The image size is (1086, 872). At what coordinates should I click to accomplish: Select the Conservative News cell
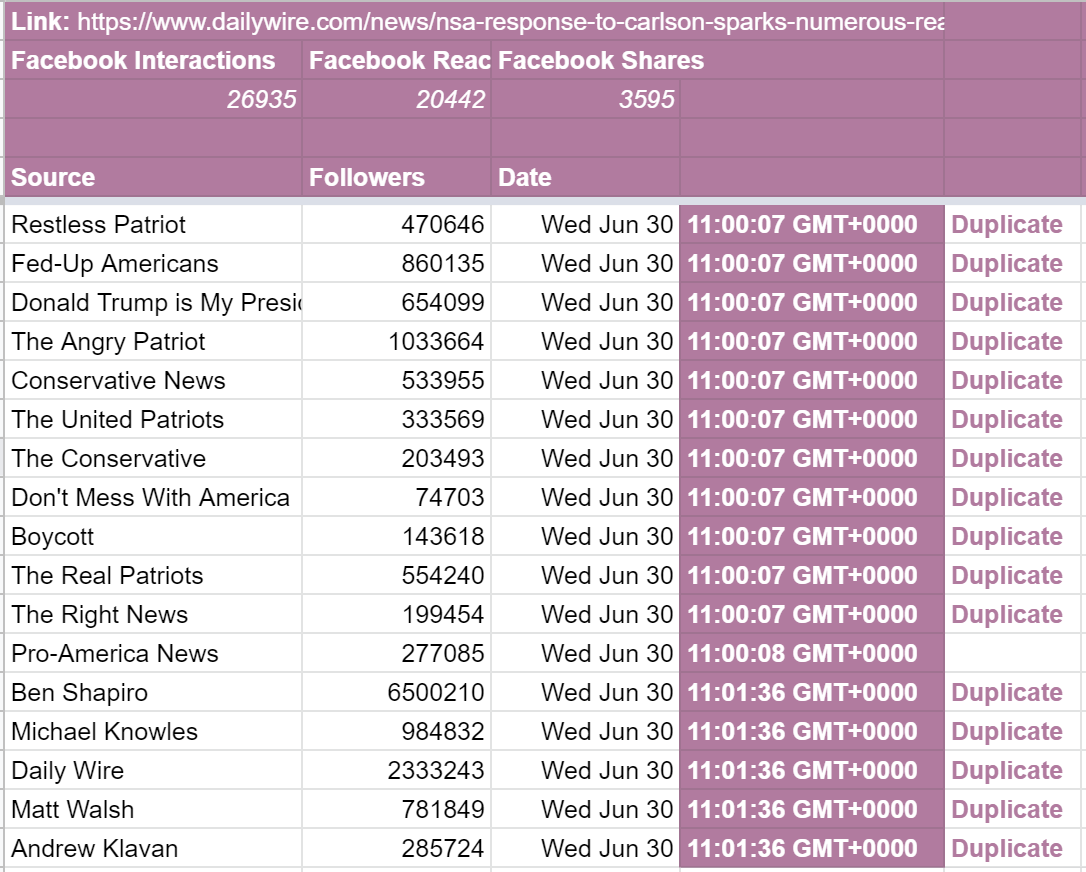click(153, 380)
